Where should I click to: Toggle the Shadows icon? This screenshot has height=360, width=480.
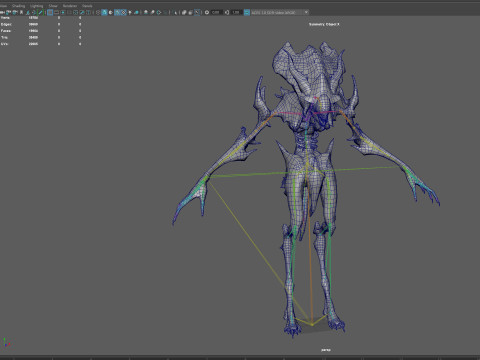136,12
